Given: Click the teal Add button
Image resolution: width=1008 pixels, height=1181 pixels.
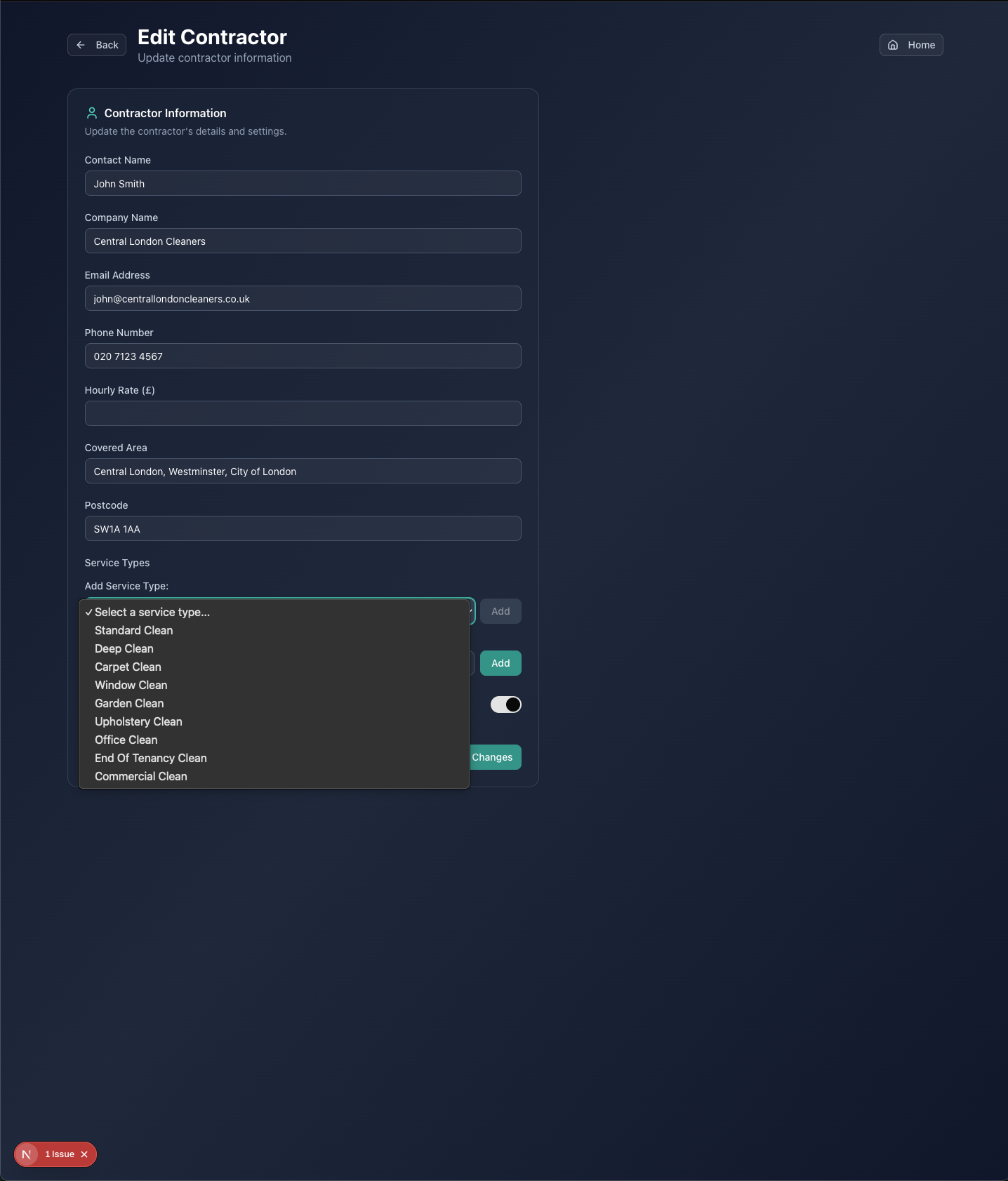Looking at the screenshot, I should pos(500,663).
